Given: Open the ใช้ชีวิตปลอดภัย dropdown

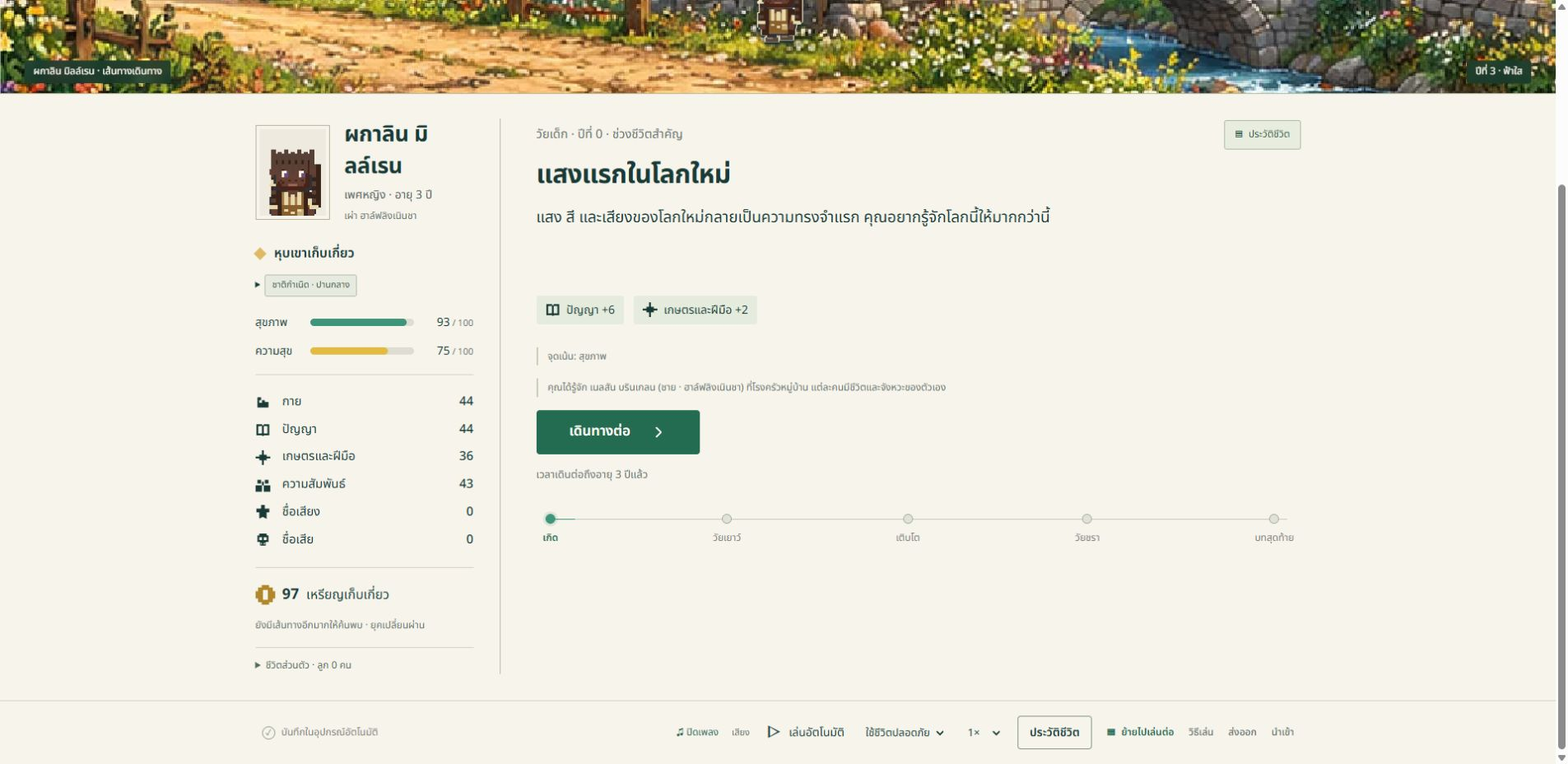Looking at the screenshot, I should [x=905, y=732].
